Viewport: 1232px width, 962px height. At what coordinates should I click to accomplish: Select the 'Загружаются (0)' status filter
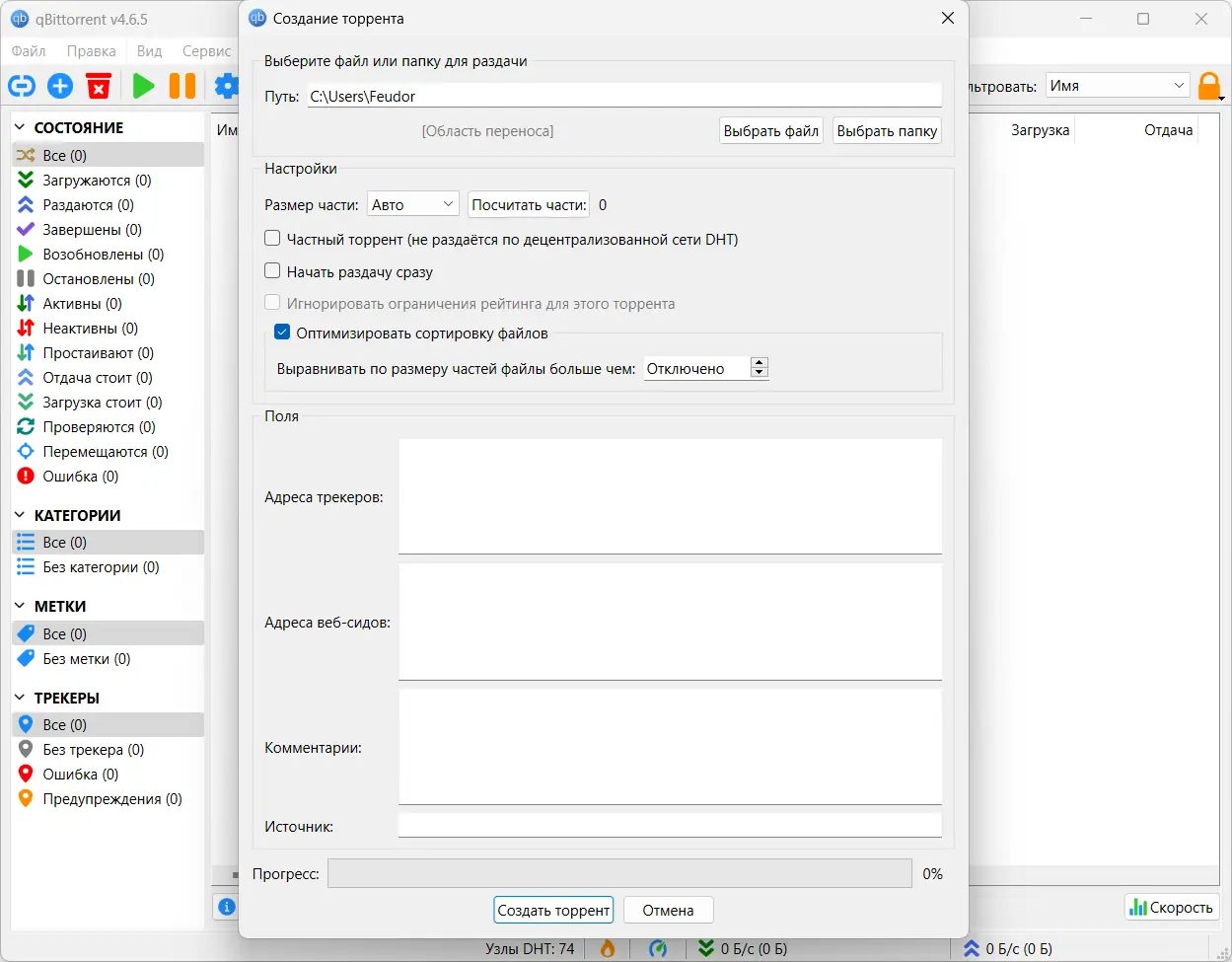108,181
